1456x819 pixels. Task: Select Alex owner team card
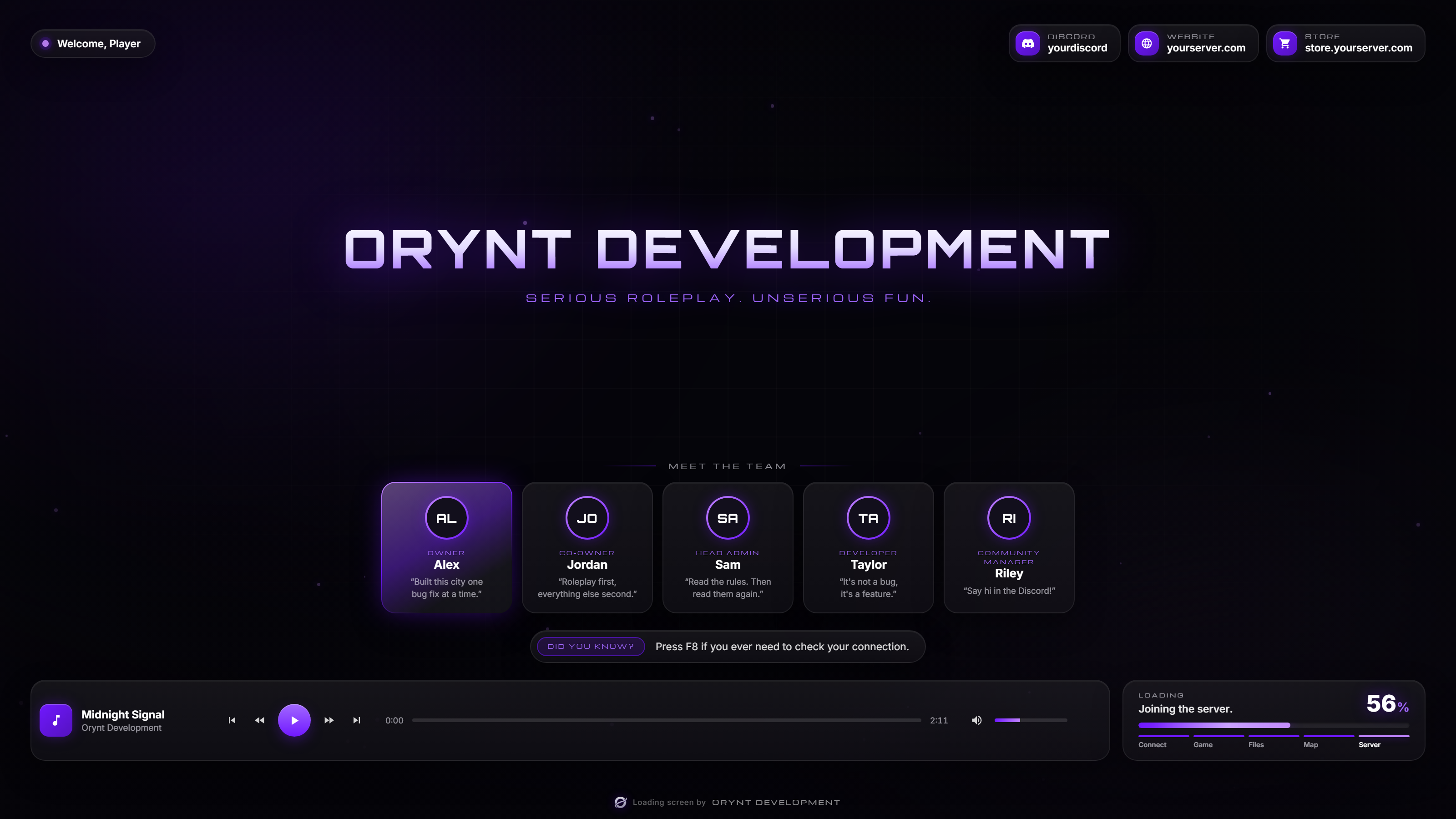(446, 547)
